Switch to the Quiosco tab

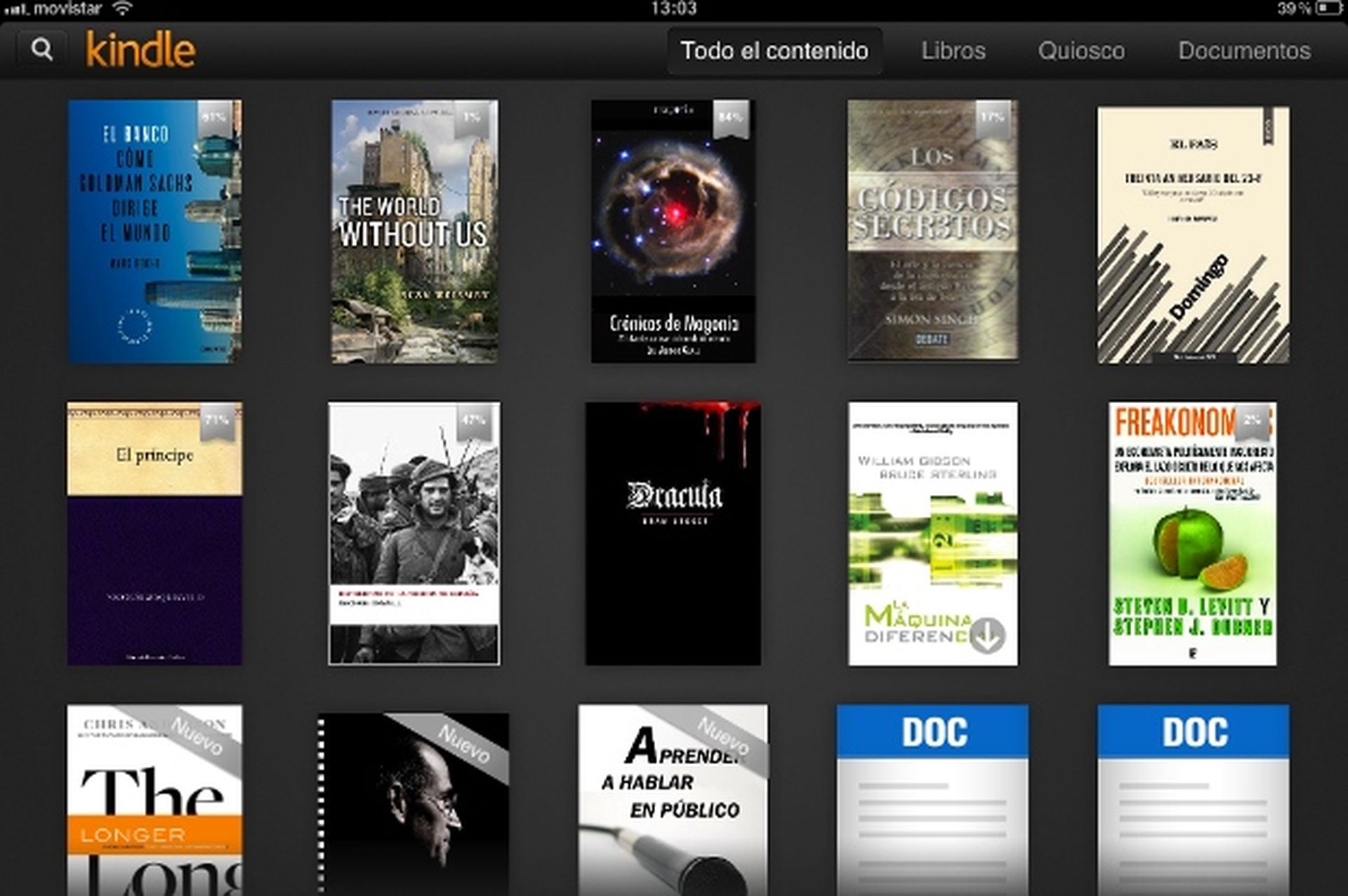[1081, 51]
